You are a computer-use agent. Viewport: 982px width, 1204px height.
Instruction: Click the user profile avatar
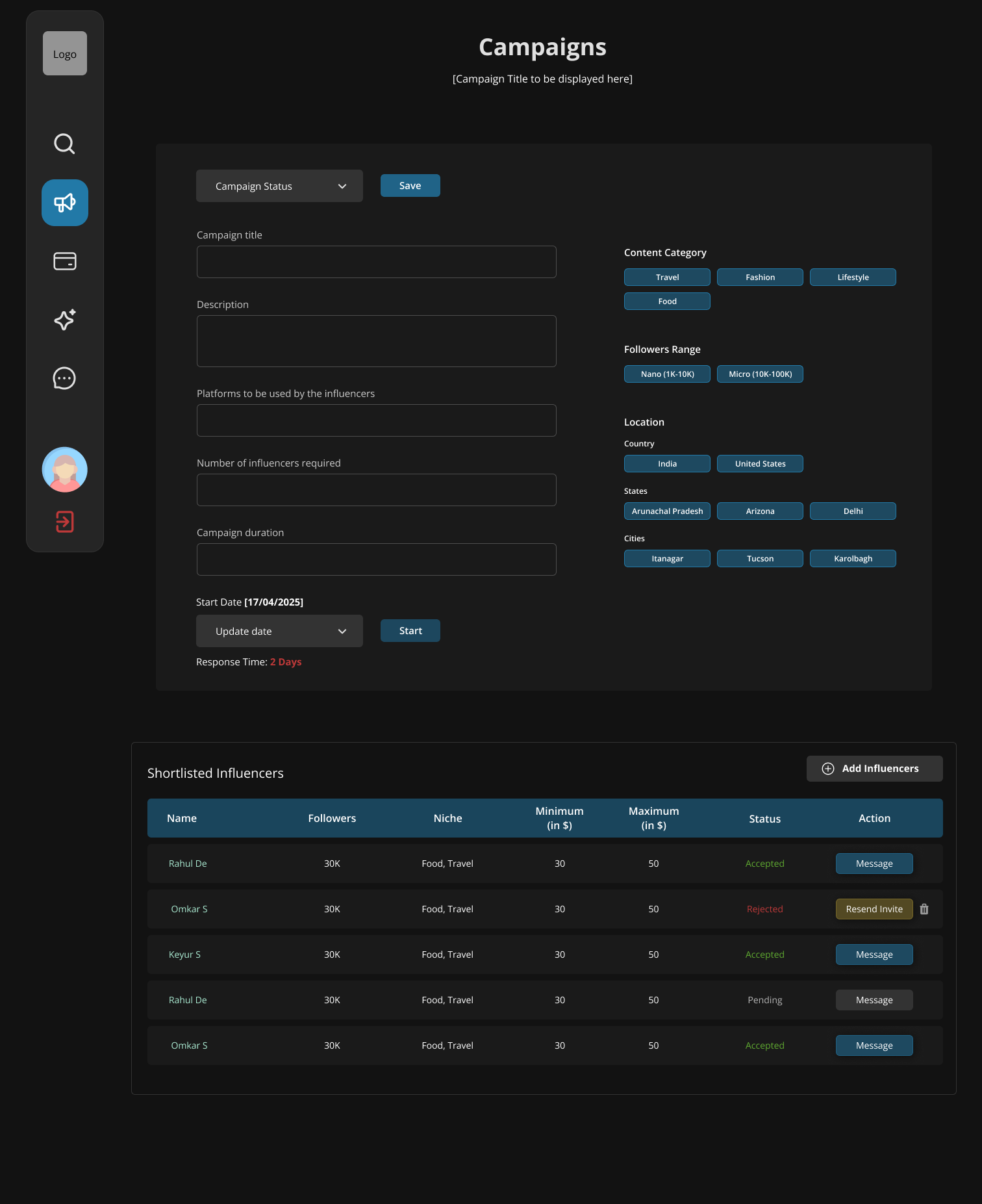pyautogui.click(x=65, y=469)
